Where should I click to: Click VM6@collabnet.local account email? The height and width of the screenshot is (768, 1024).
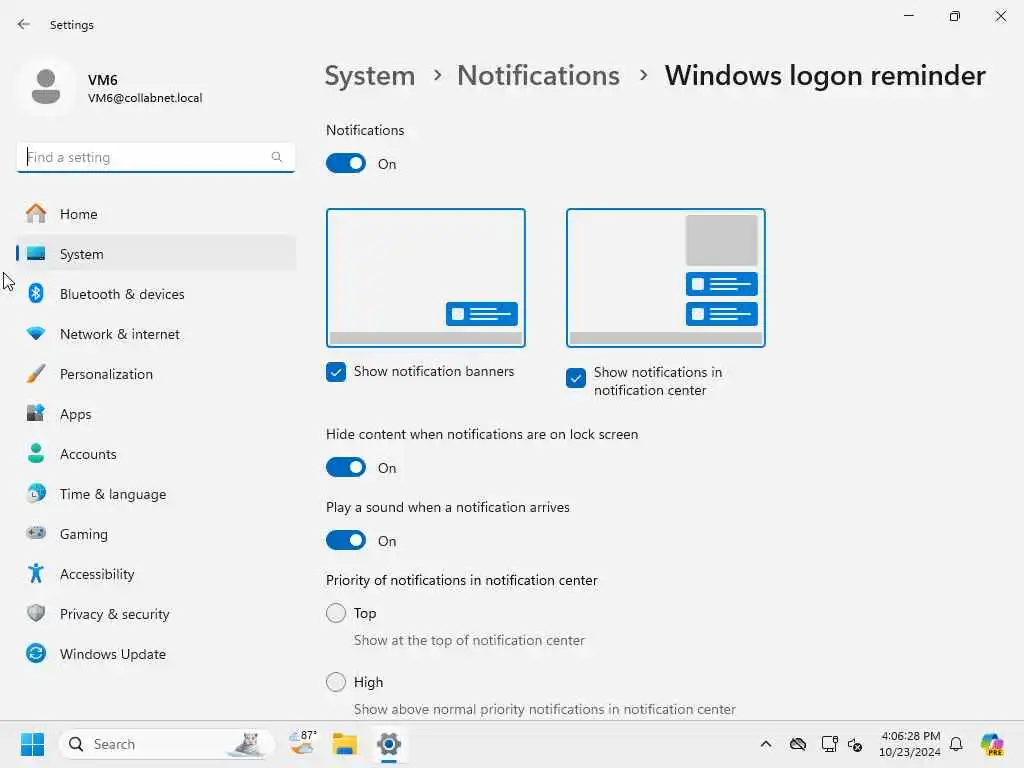[145, 98]
